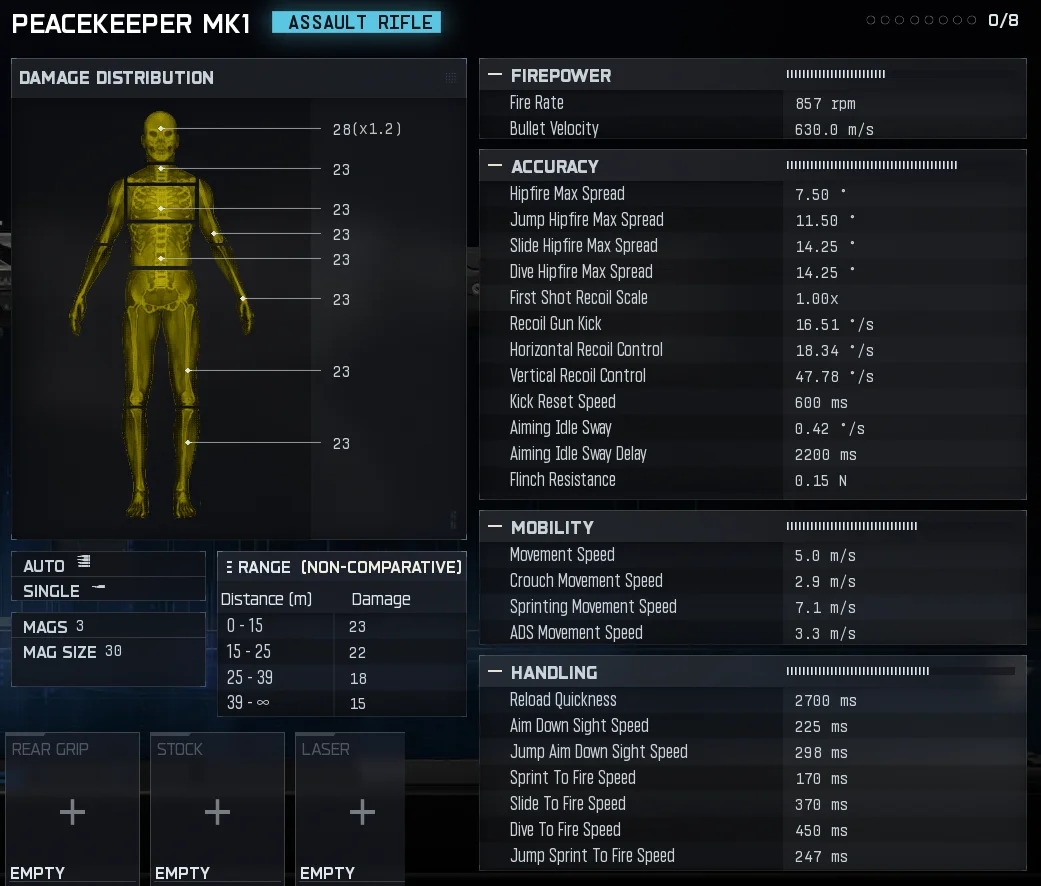Image resolution: width=1041 pixels, height=886 pixels.
Task: Collapse the Accuracy section
Action: 494,166
